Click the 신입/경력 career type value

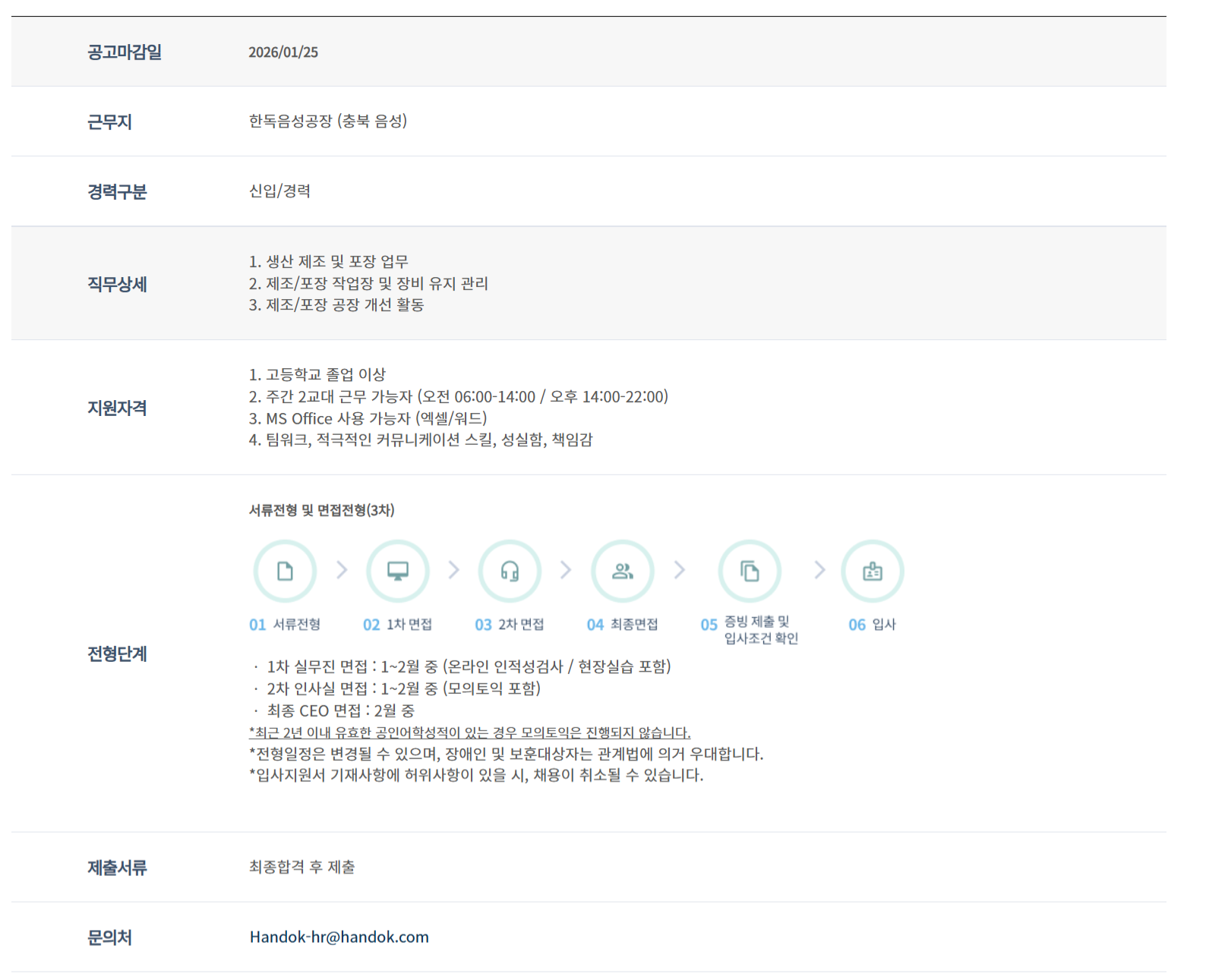pyautogui.click(x=279, y=191)
